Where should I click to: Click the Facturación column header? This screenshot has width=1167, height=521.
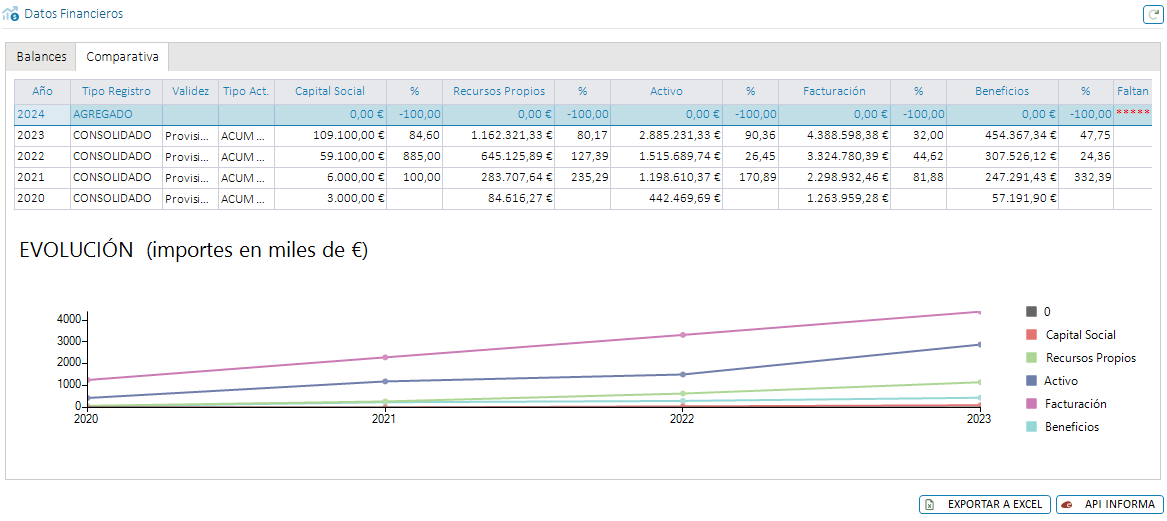pyautogui.click(x=833, y=91)
